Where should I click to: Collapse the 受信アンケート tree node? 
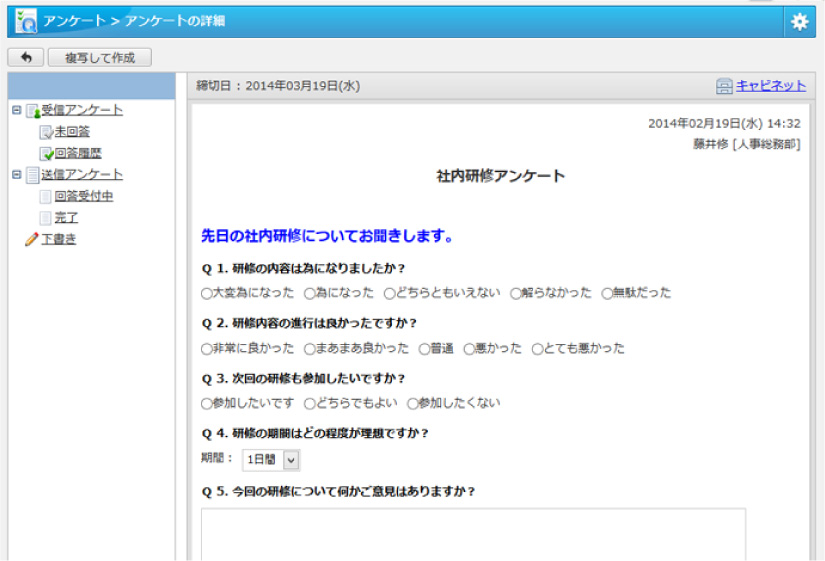click(16, 110)
